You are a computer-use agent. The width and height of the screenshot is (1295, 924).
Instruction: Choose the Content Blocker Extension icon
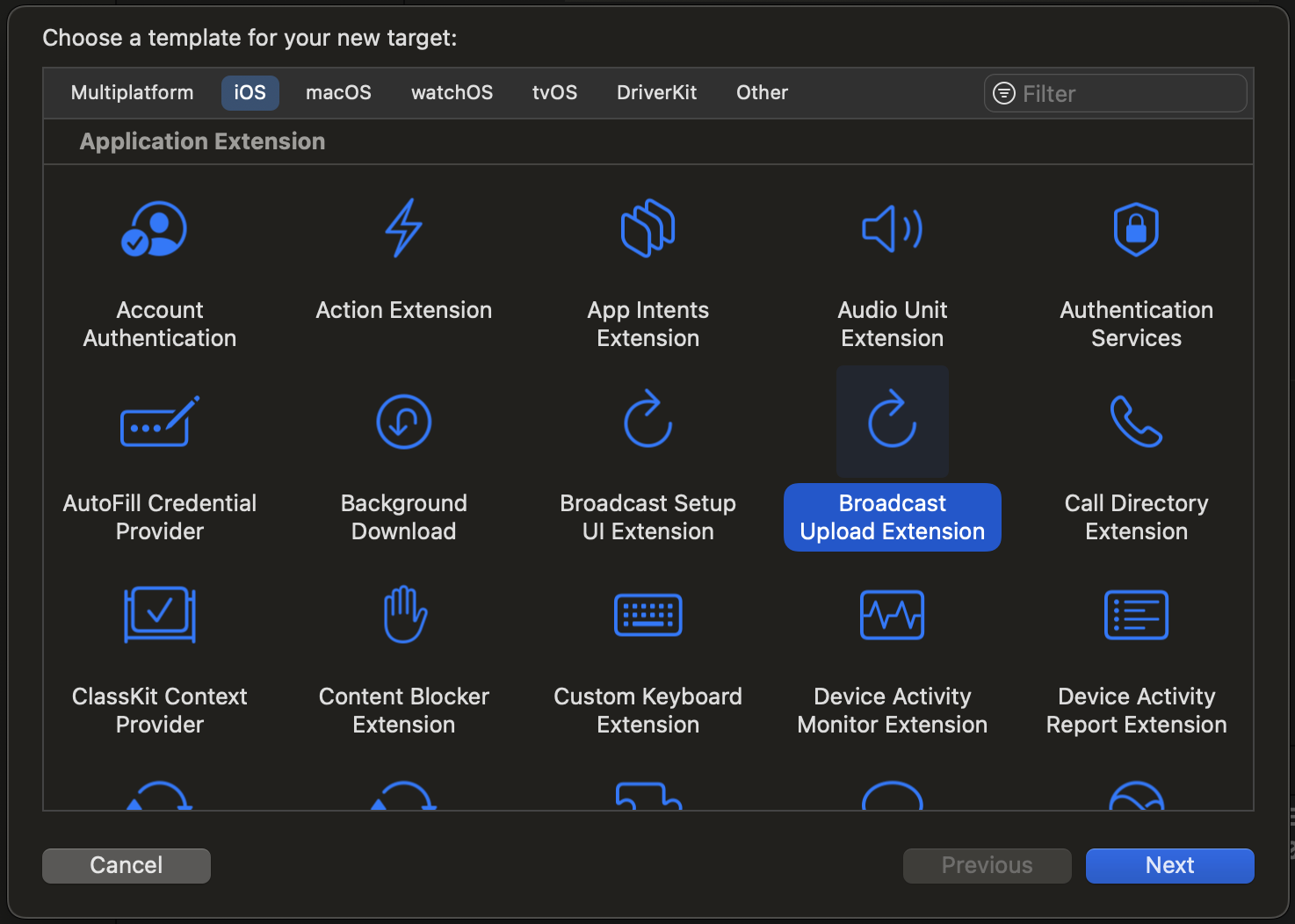(x=403, y=615)
